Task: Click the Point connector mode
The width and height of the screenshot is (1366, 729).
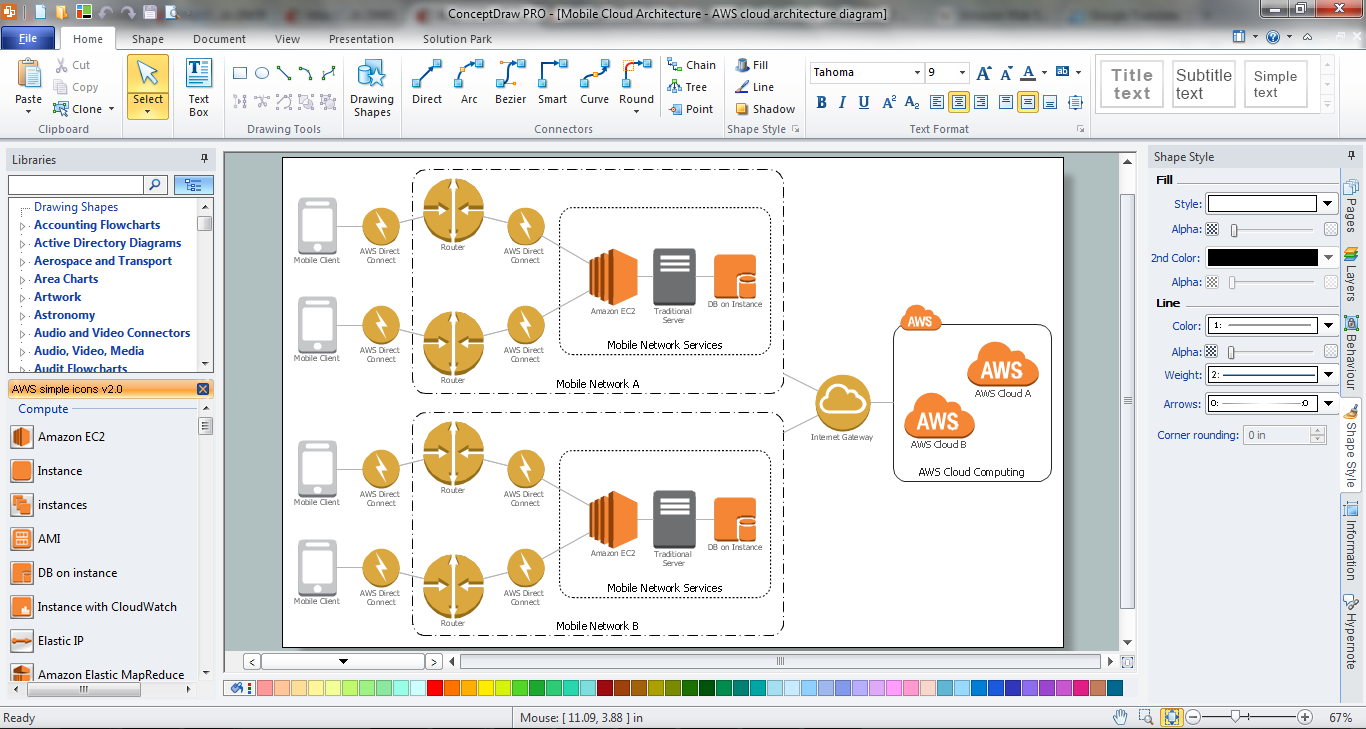Action: coord(690,109)
